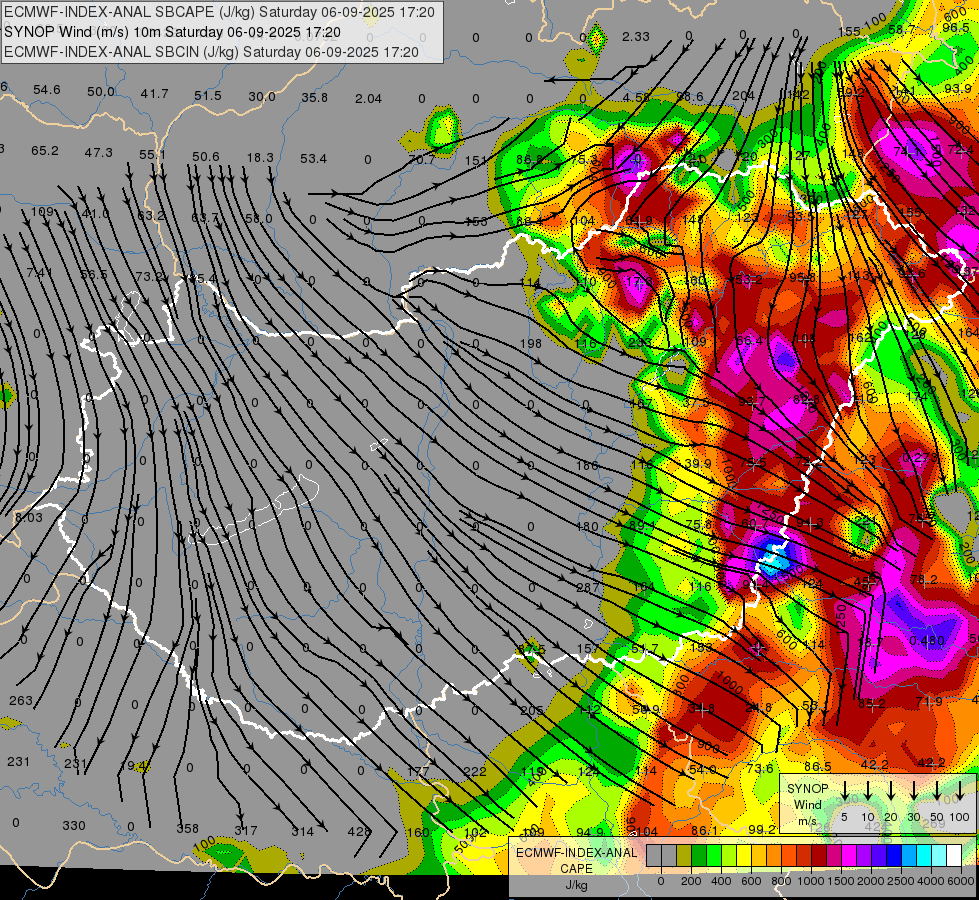This screenshot has height=900, width=979.
Task: Click the 'ECMWF-INDEX-ANAL CAPE J/kg' legend title
Action: (576, 869)
